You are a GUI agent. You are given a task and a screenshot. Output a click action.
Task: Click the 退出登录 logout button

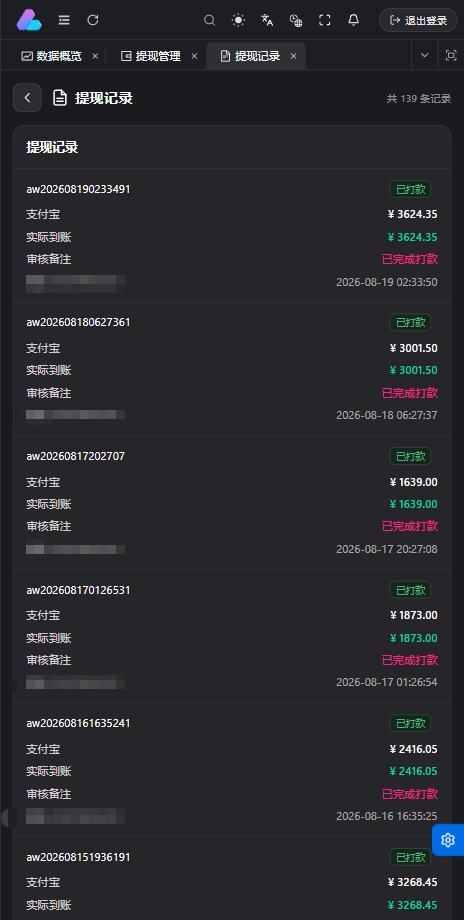coord(418,21)
